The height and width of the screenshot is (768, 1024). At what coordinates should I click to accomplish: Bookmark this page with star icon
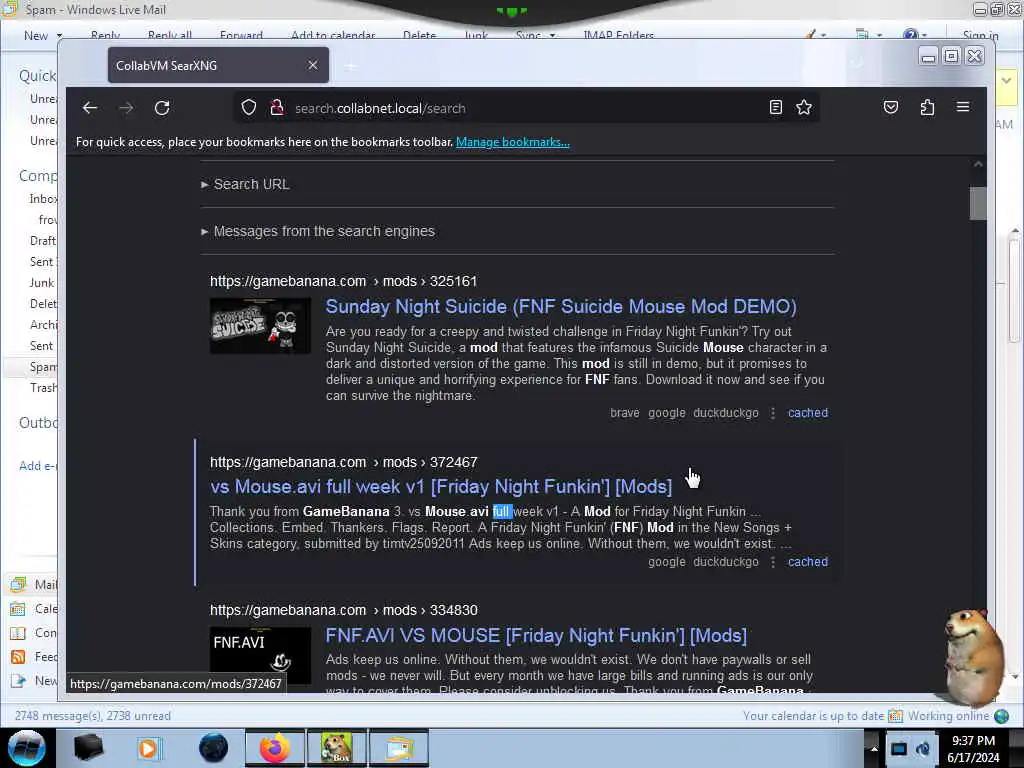click(804, 108)
